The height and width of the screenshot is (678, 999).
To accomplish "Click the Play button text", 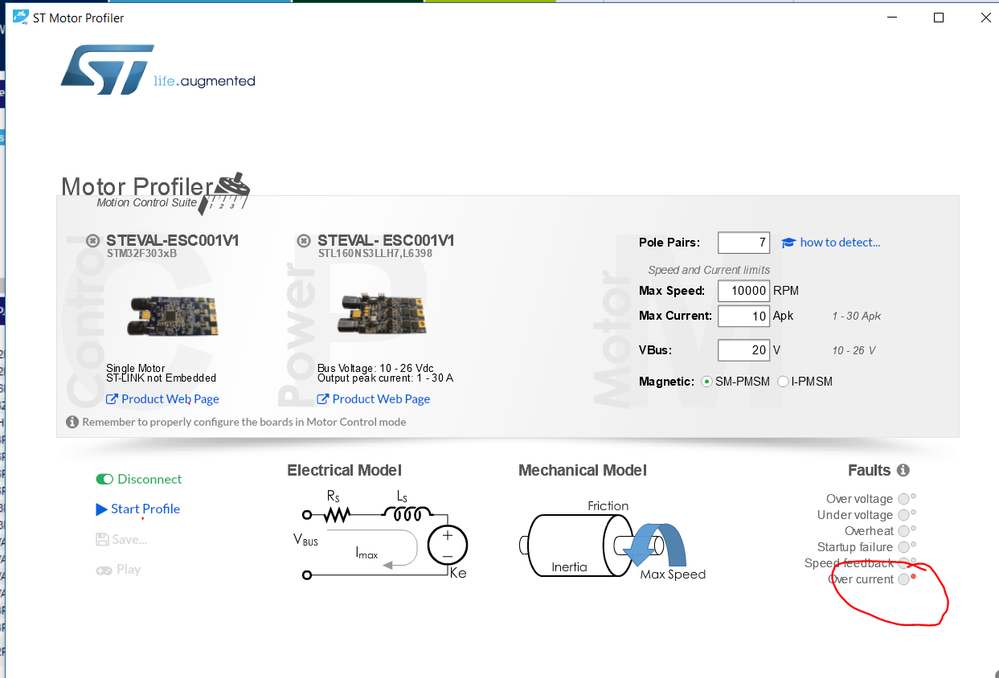I will point(128,570).
